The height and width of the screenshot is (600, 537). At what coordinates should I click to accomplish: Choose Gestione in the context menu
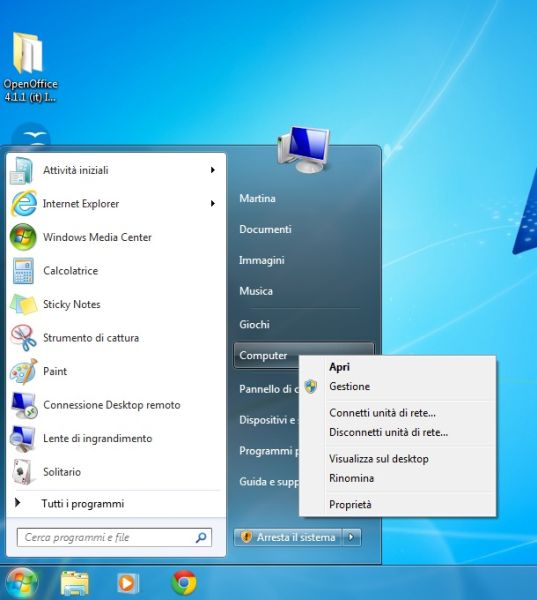(349, 386)
